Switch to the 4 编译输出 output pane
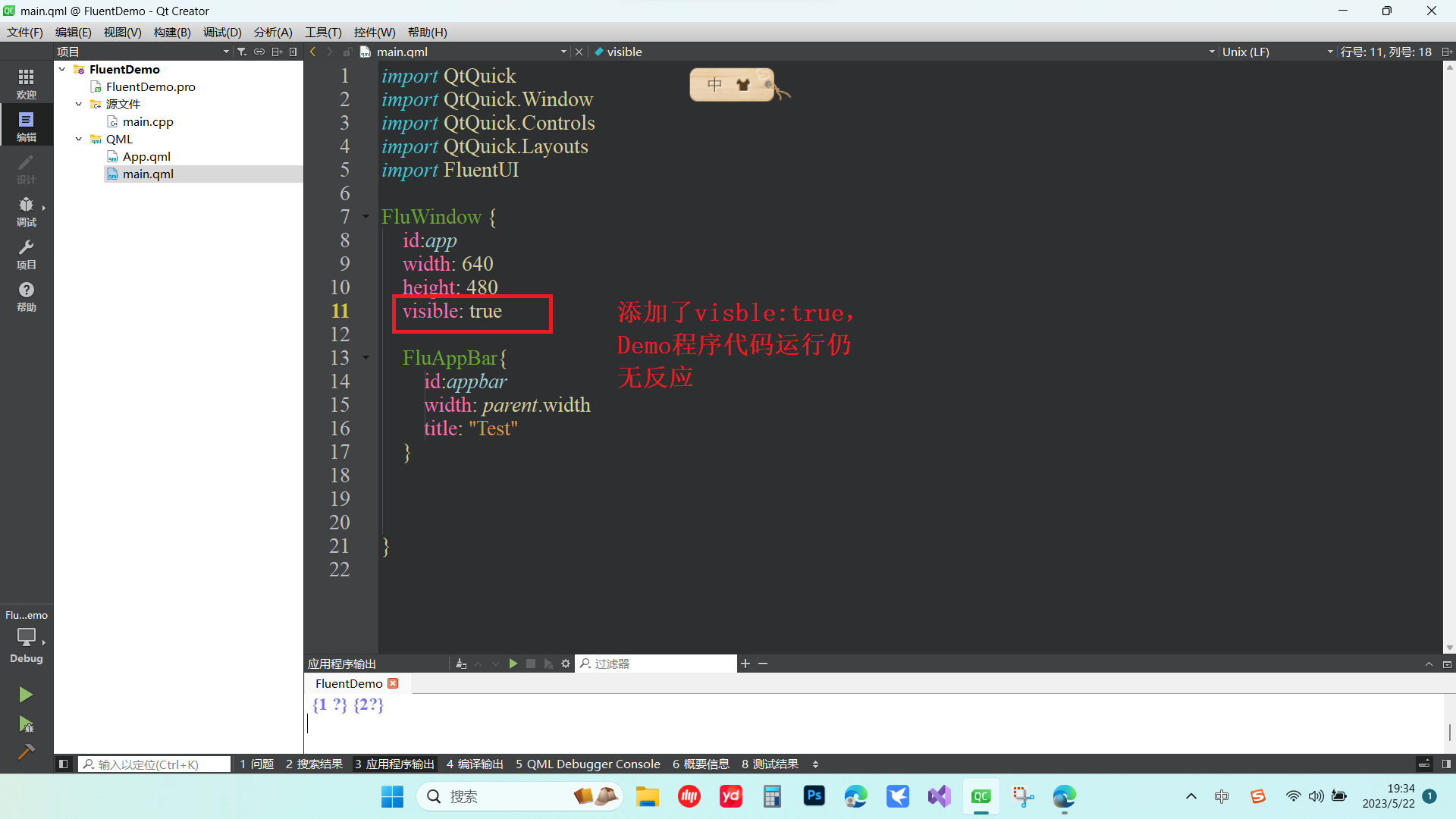 click(x=475, y=764)
